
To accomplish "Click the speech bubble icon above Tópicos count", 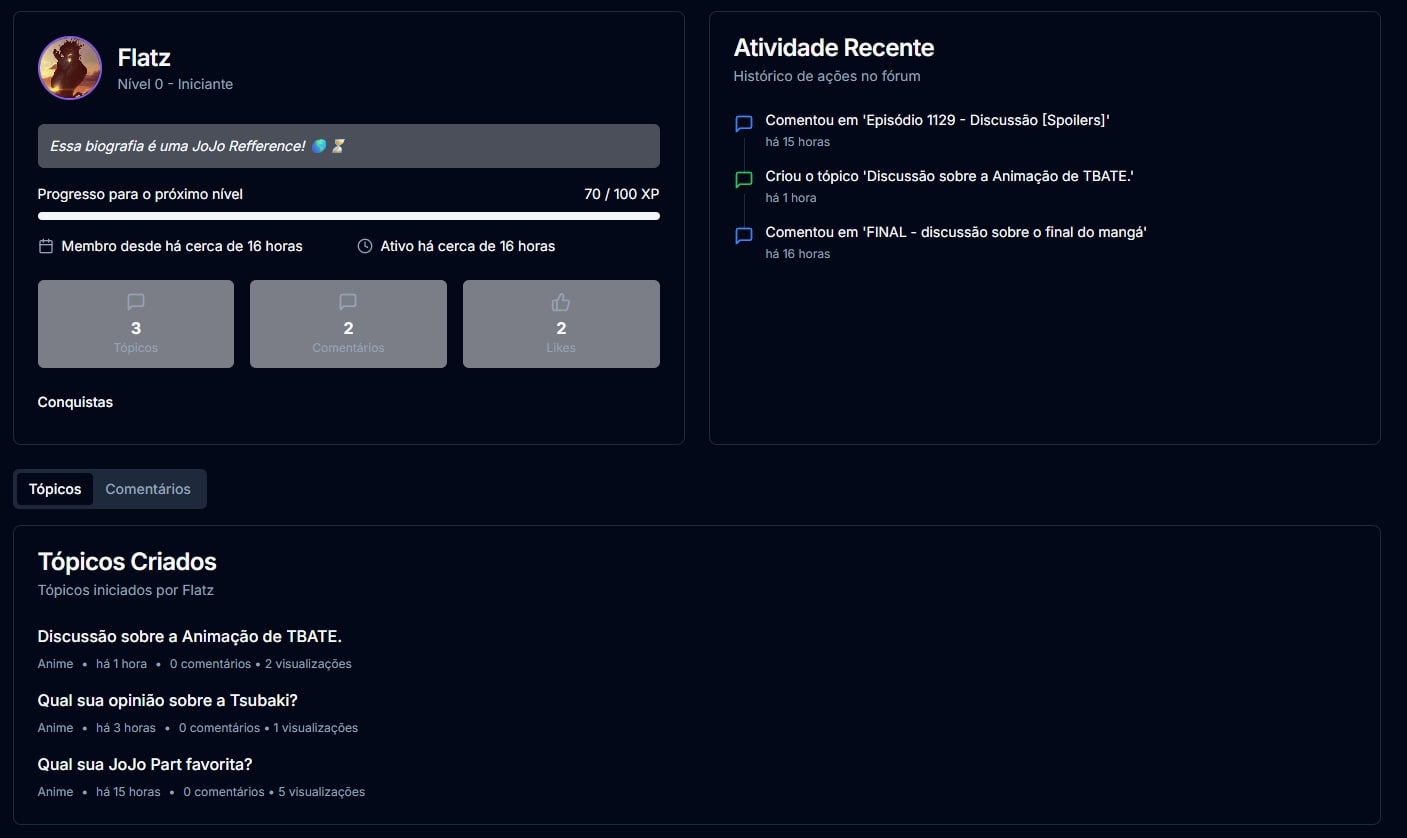I will pyautogui.click(x=136, y=301).
